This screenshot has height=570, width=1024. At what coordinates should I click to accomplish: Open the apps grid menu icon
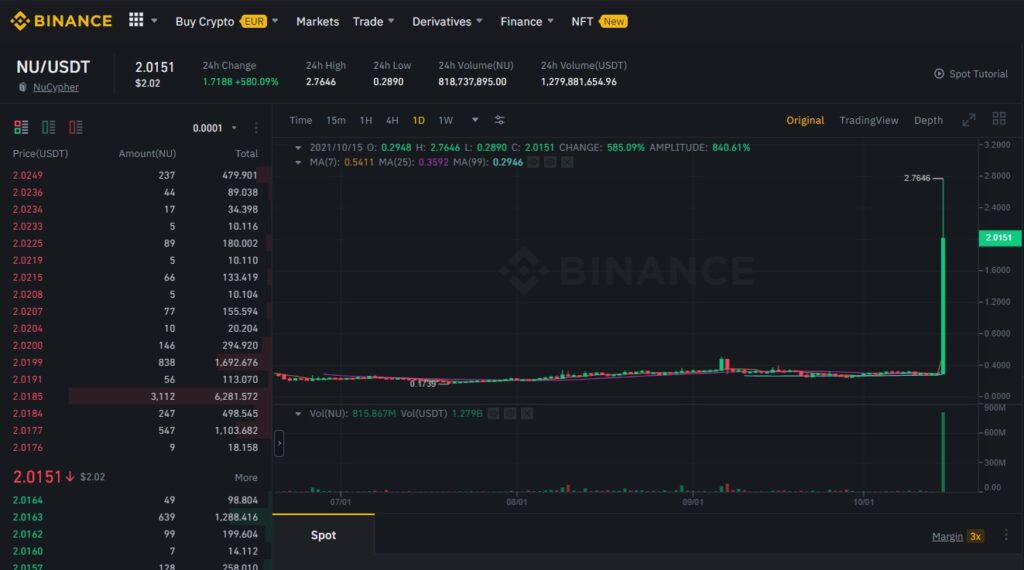point(136,20)
